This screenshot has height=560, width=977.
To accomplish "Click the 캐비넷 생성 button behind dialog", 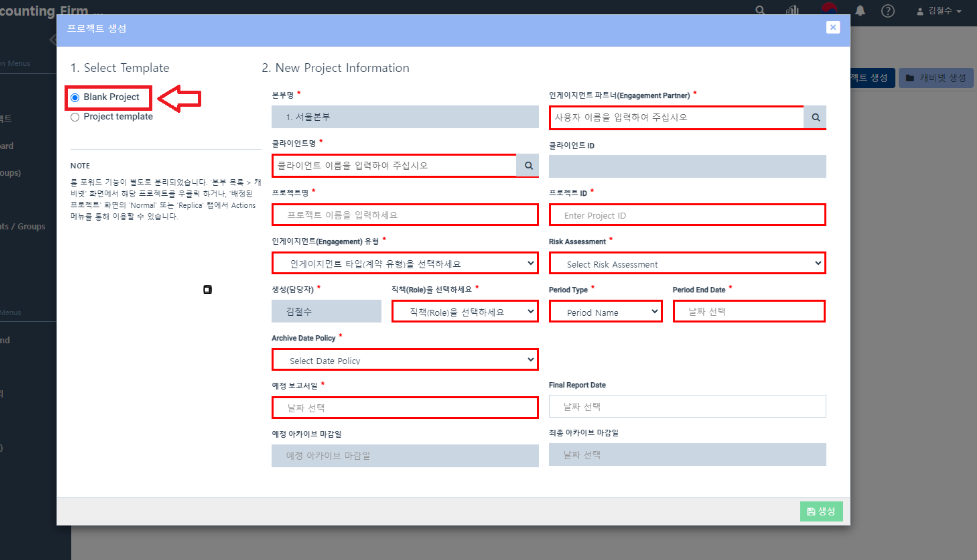I will point(936,78).
